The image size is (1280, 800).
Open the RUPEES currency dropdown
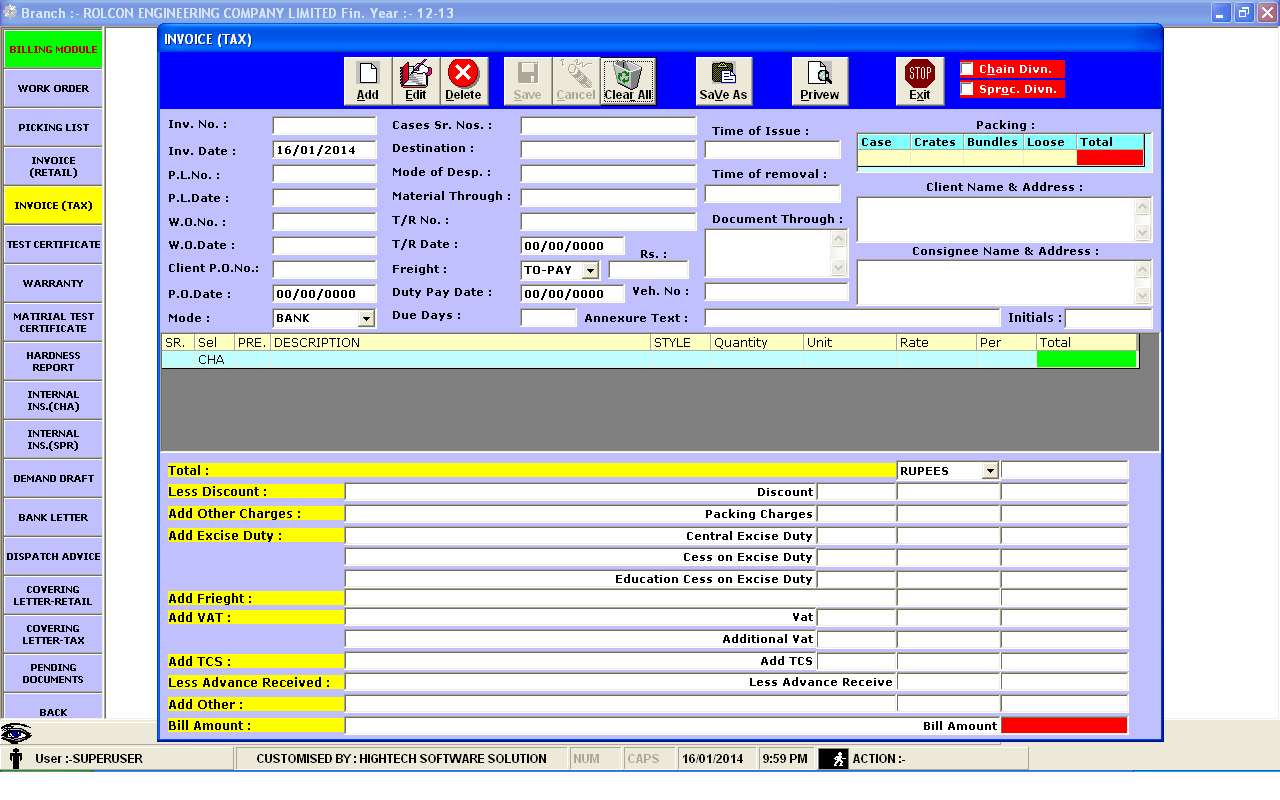coord(990,471)
